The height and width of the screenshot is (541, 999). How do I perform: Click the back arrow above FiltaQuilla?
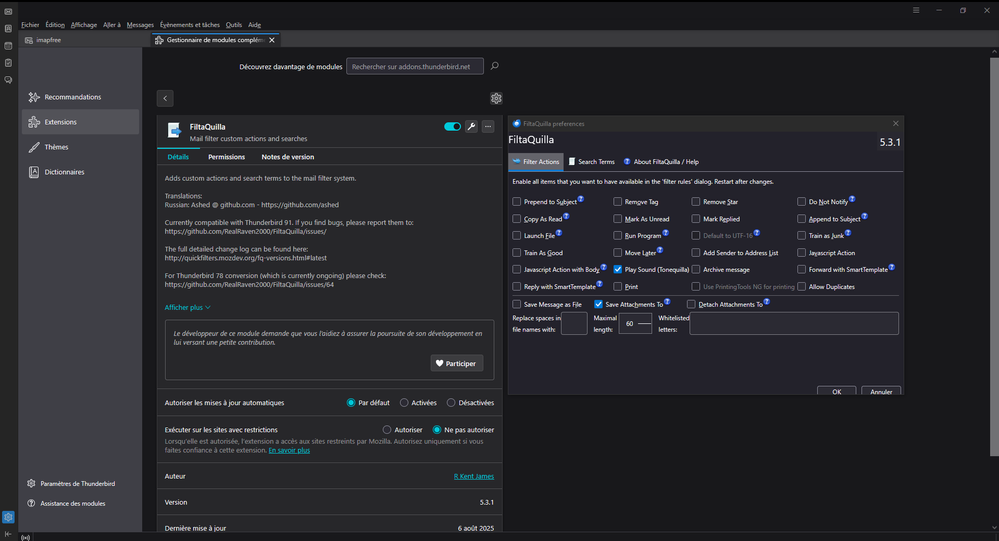(x=166, y=98)
